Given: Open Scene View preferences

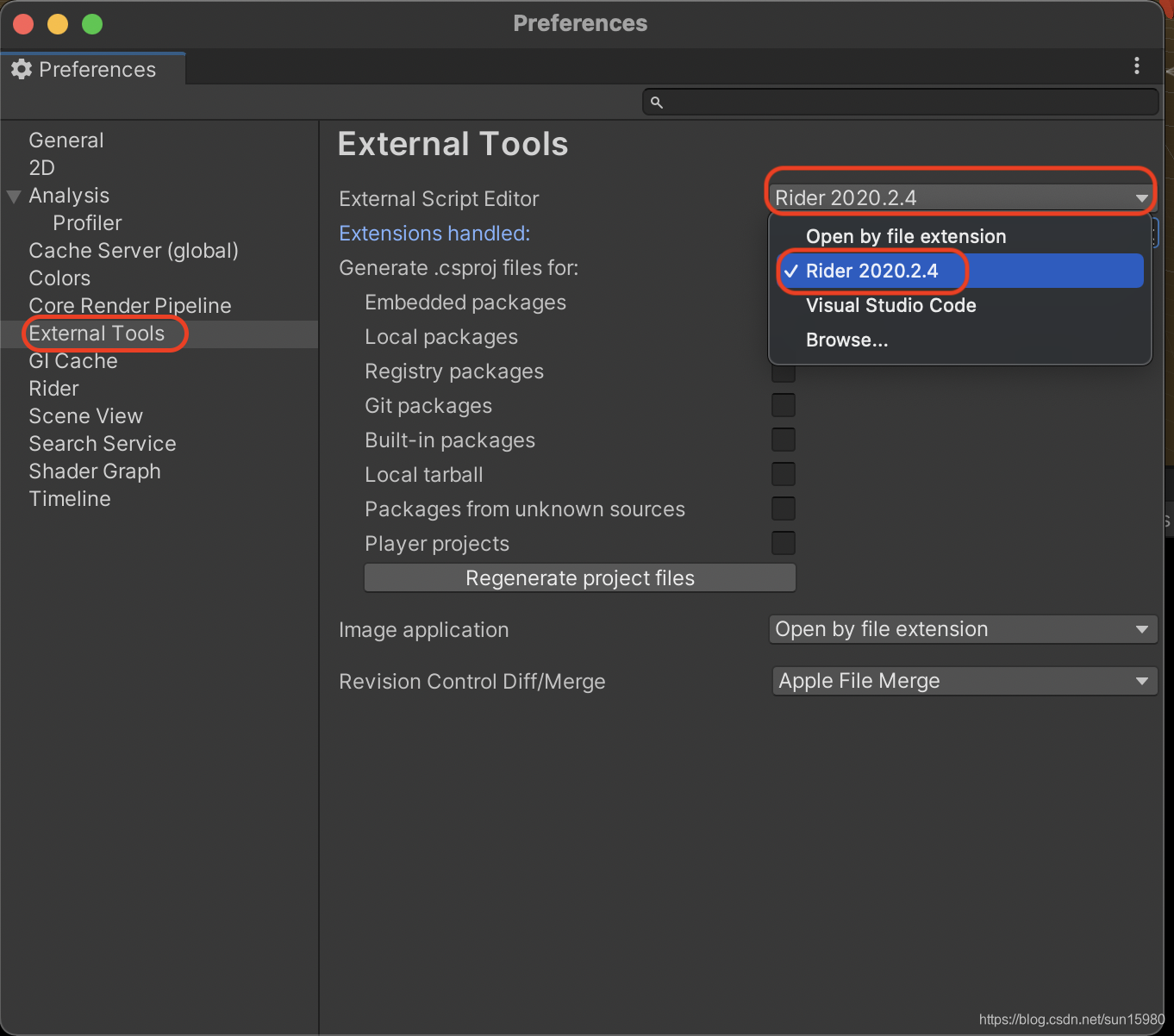Looking at the screenshot, I should [85, 416].
